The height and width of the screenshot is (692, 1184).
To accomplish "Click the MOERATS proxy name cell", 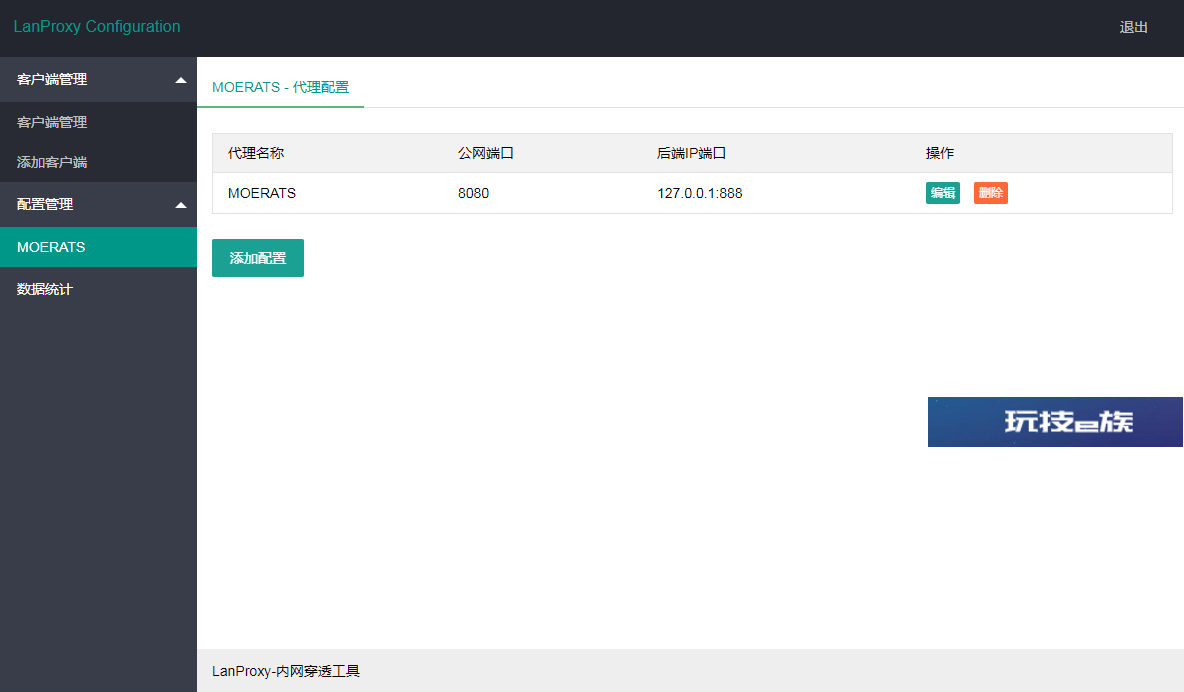I will [262, 193].
